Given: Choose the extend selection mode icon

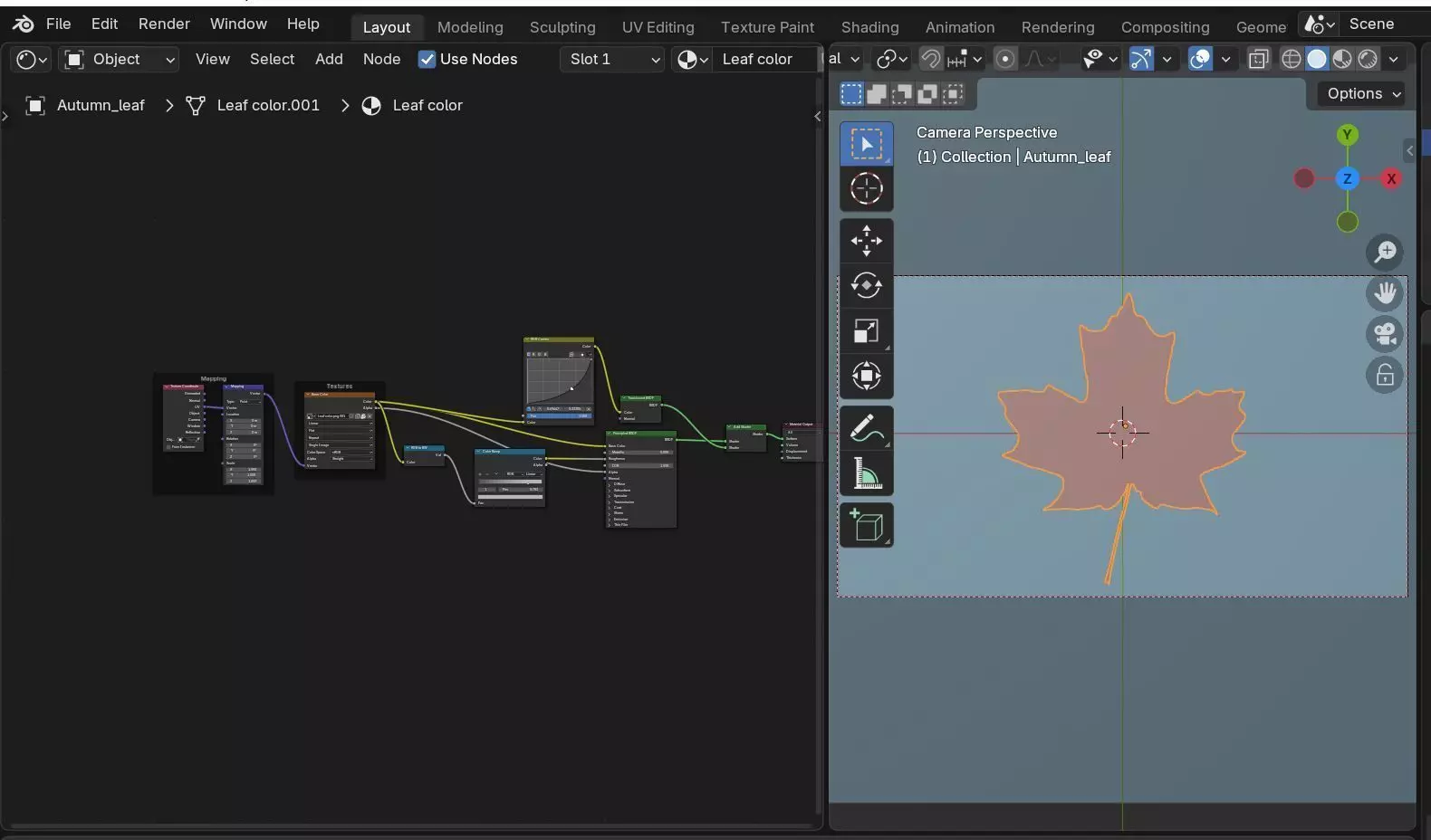Looking at the screenshot, I should click(877, 94).
